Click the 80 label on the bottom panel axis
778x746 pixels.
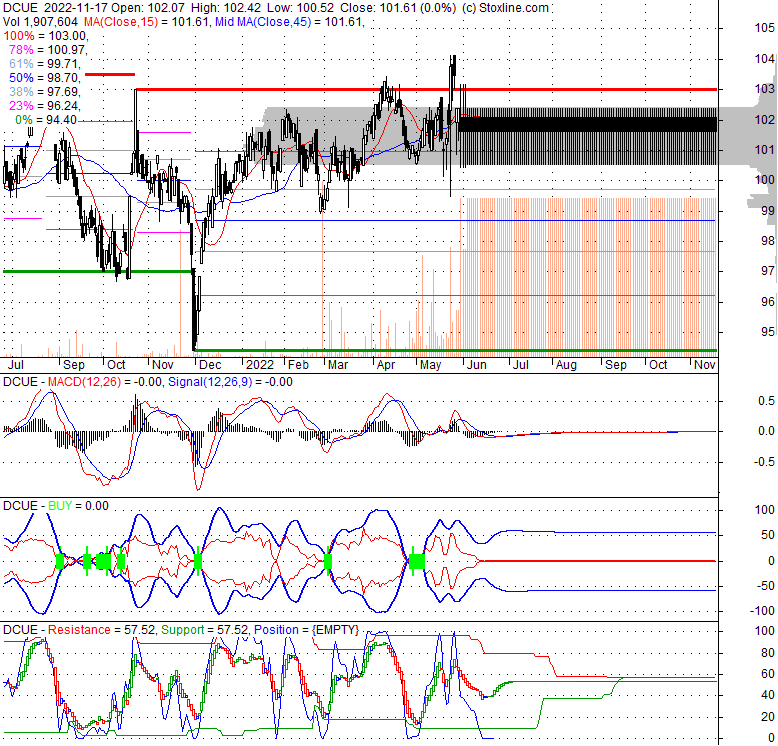(x=768, y=653)
